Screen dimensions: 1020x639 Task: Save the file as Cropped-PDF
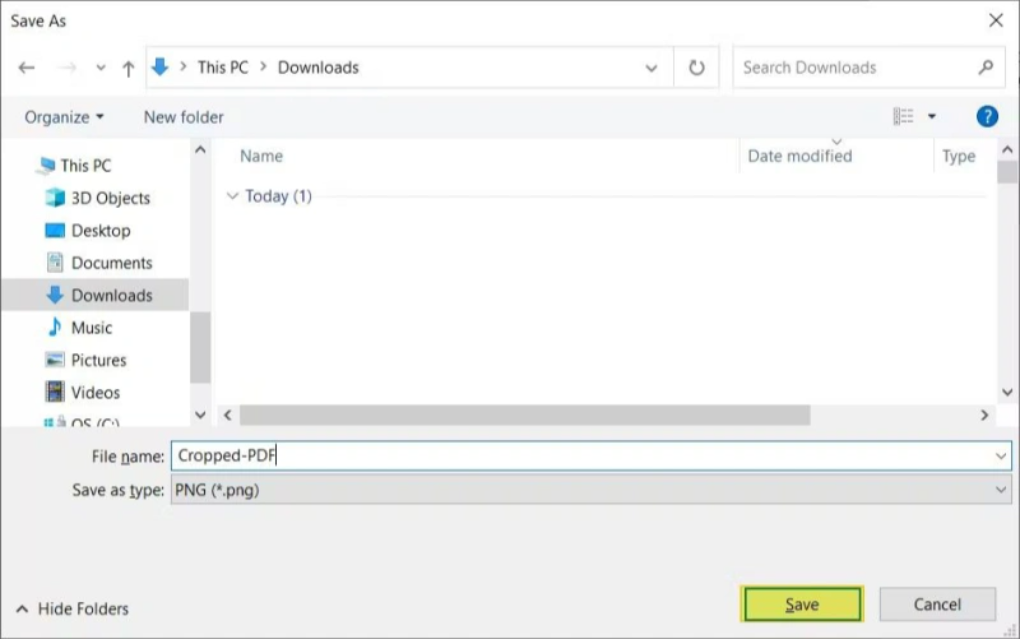[x=801, y=604]
